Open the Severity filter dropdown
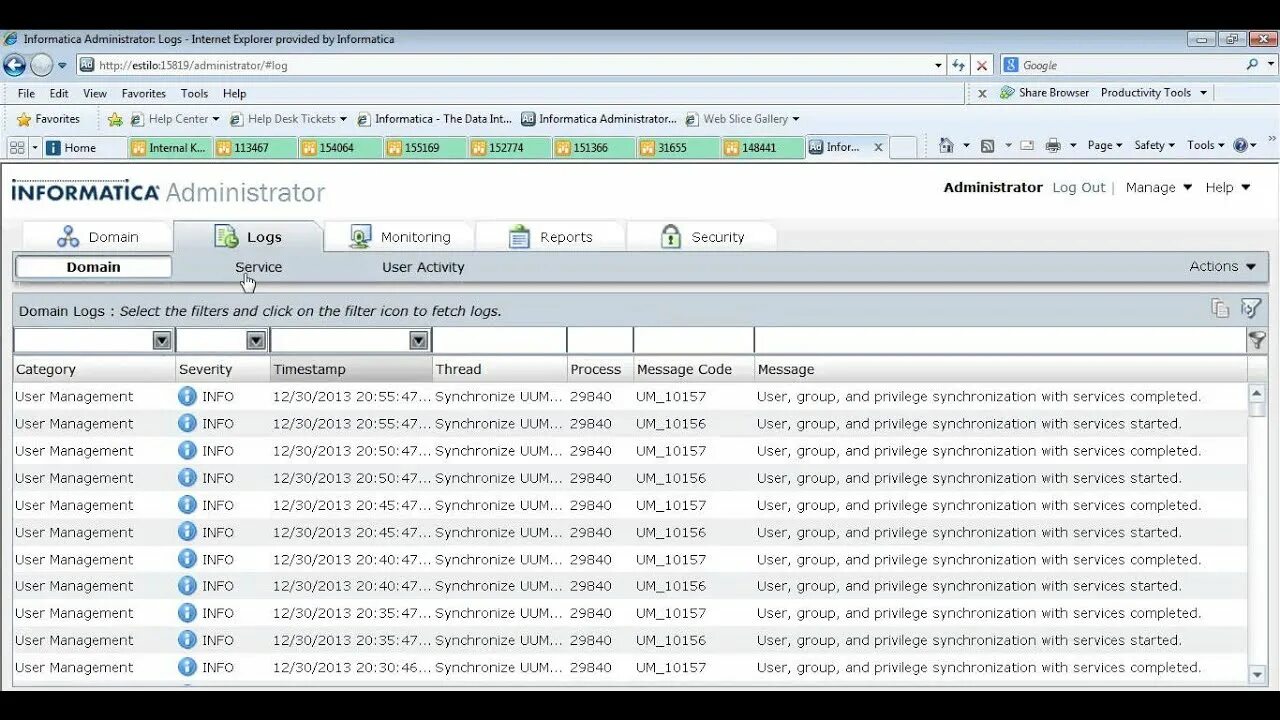 (256, 341)
